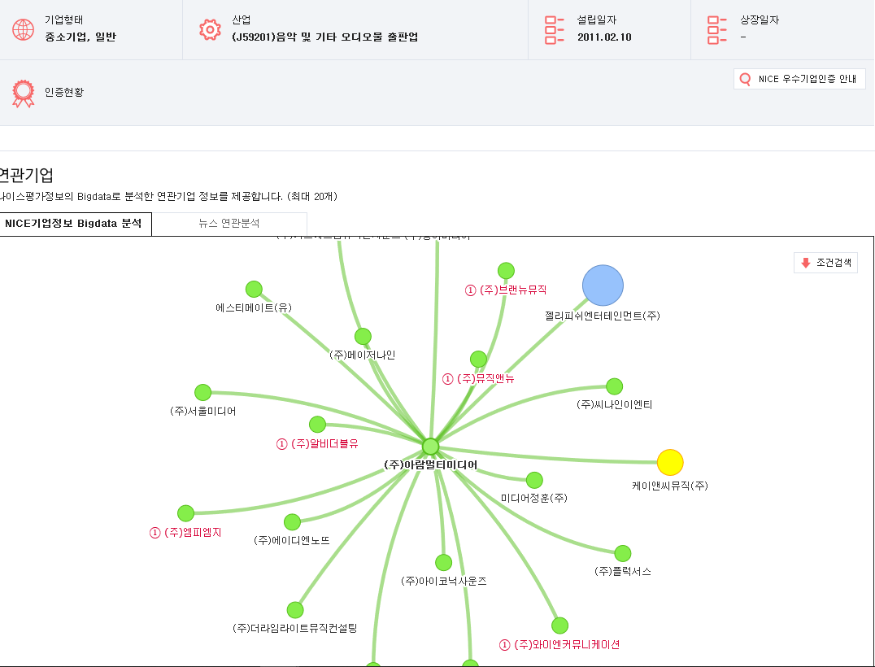875x667 pixels.
Task: Click the (주)플럭서스 label text
Action: coord(623,572)
